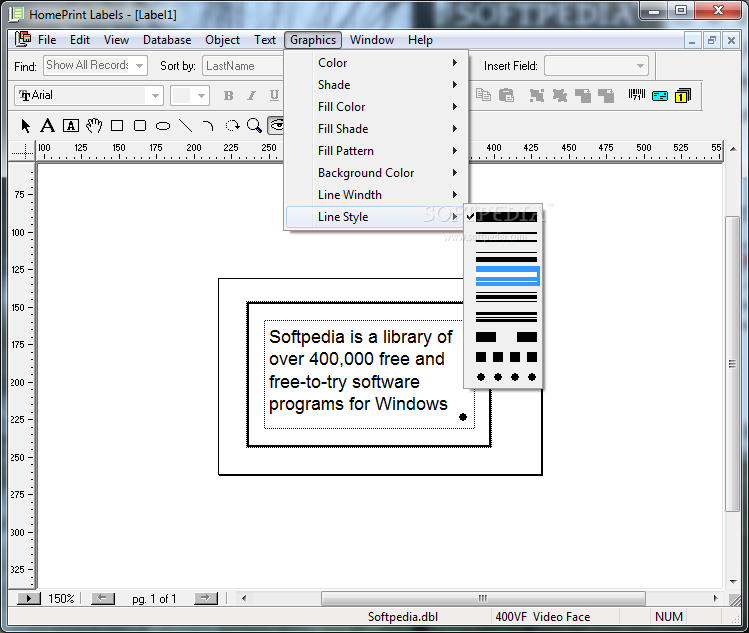
Task: Open the Arial font name dropdown
Action: click(x=155, y=96)
